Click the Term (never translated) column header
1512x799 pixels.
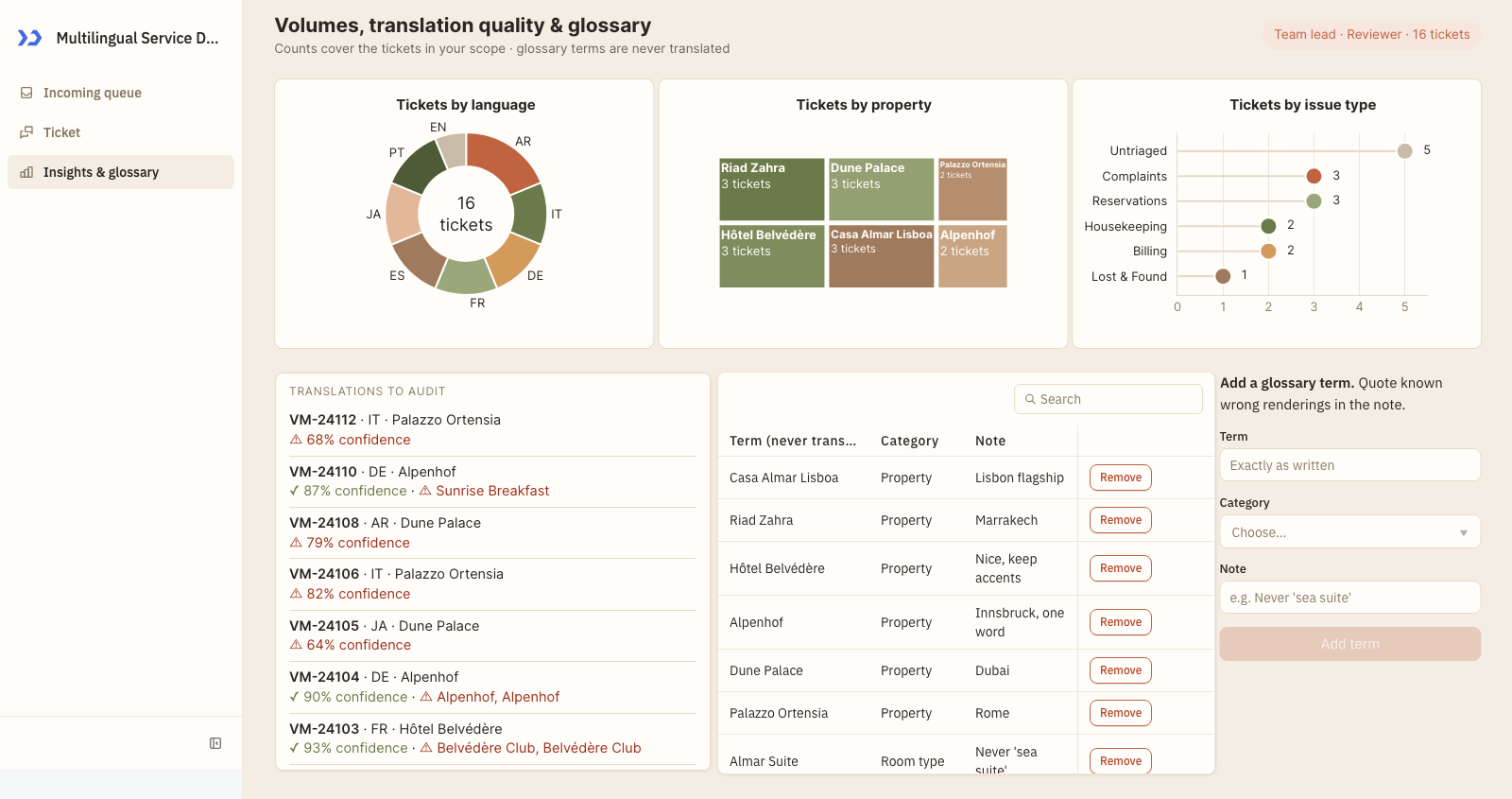pyautogui.click(x=793, y=441)
